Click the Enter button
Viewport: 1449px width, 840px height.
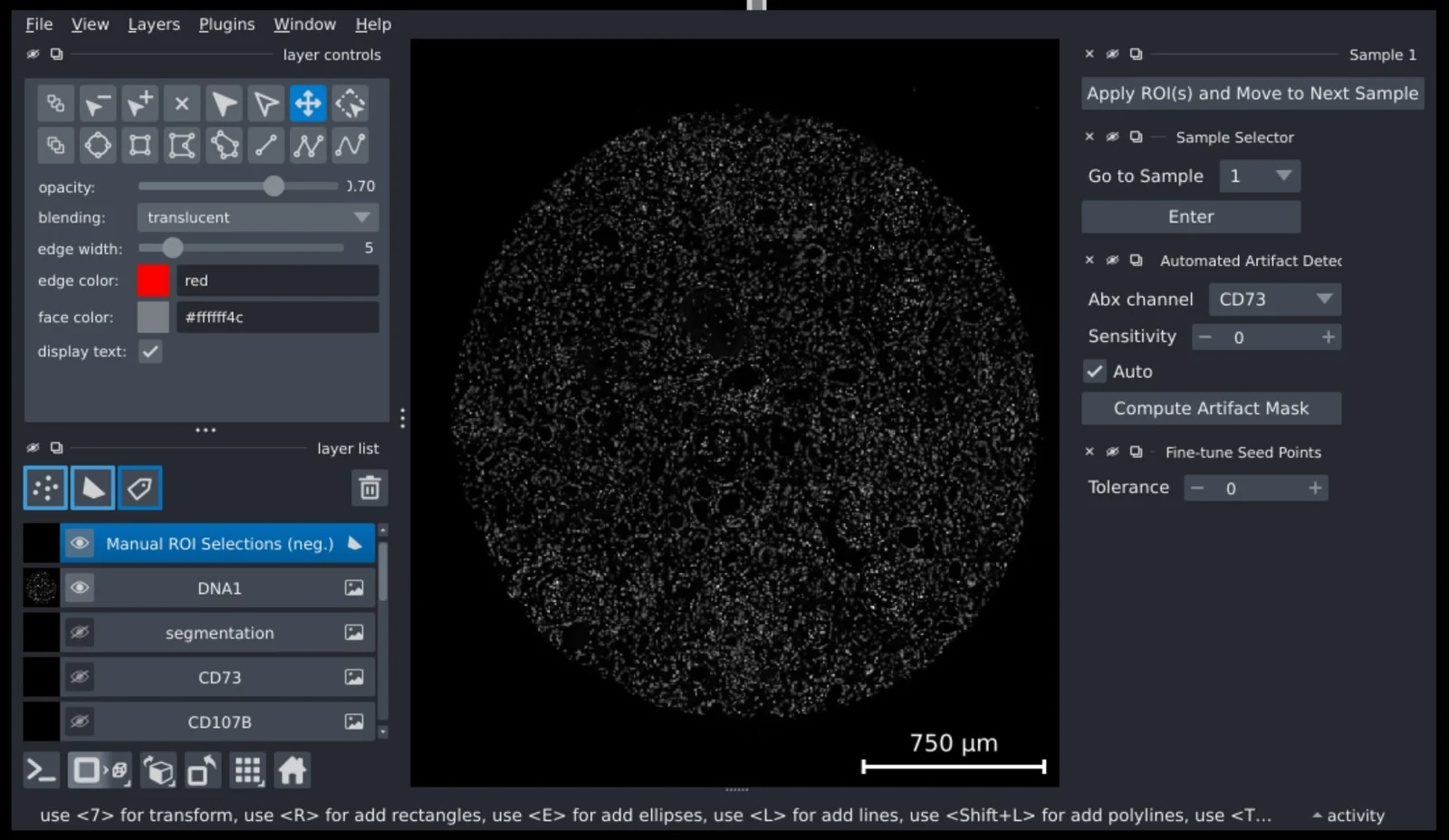coord(1191,216)
